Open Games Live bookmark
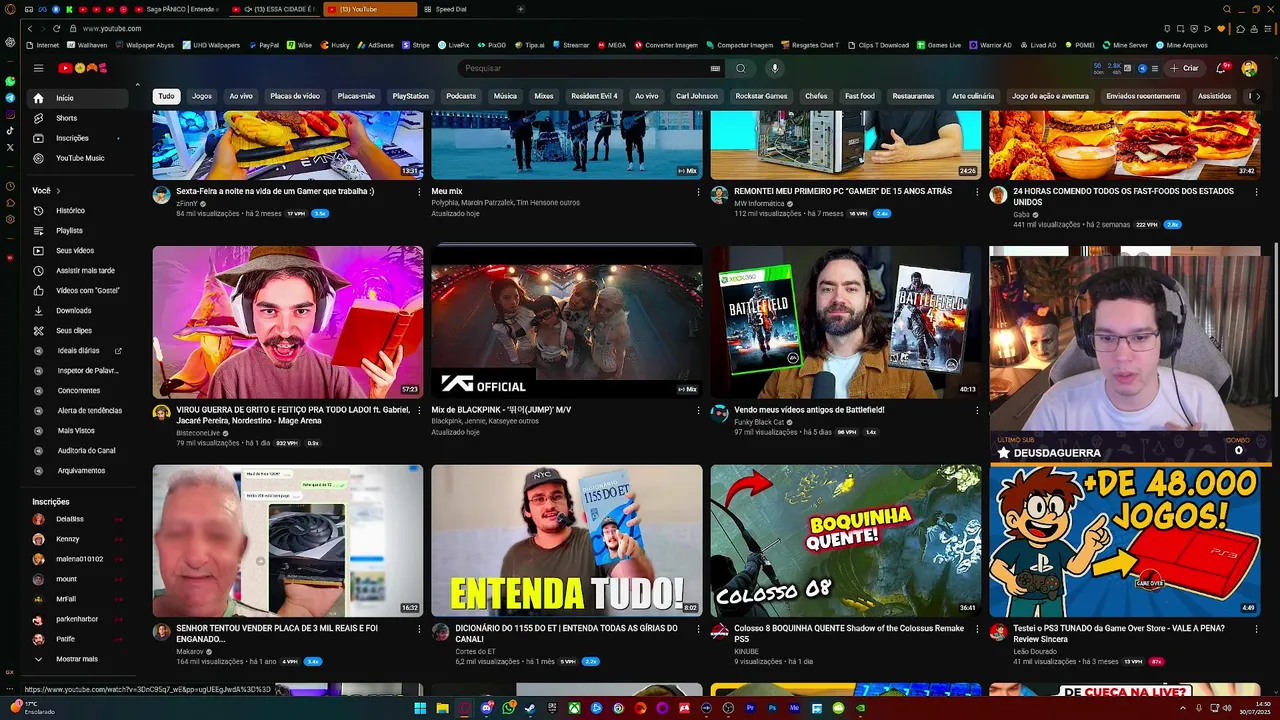The width and height of the screenshot is (1280, 720). [x=939, y=45]
